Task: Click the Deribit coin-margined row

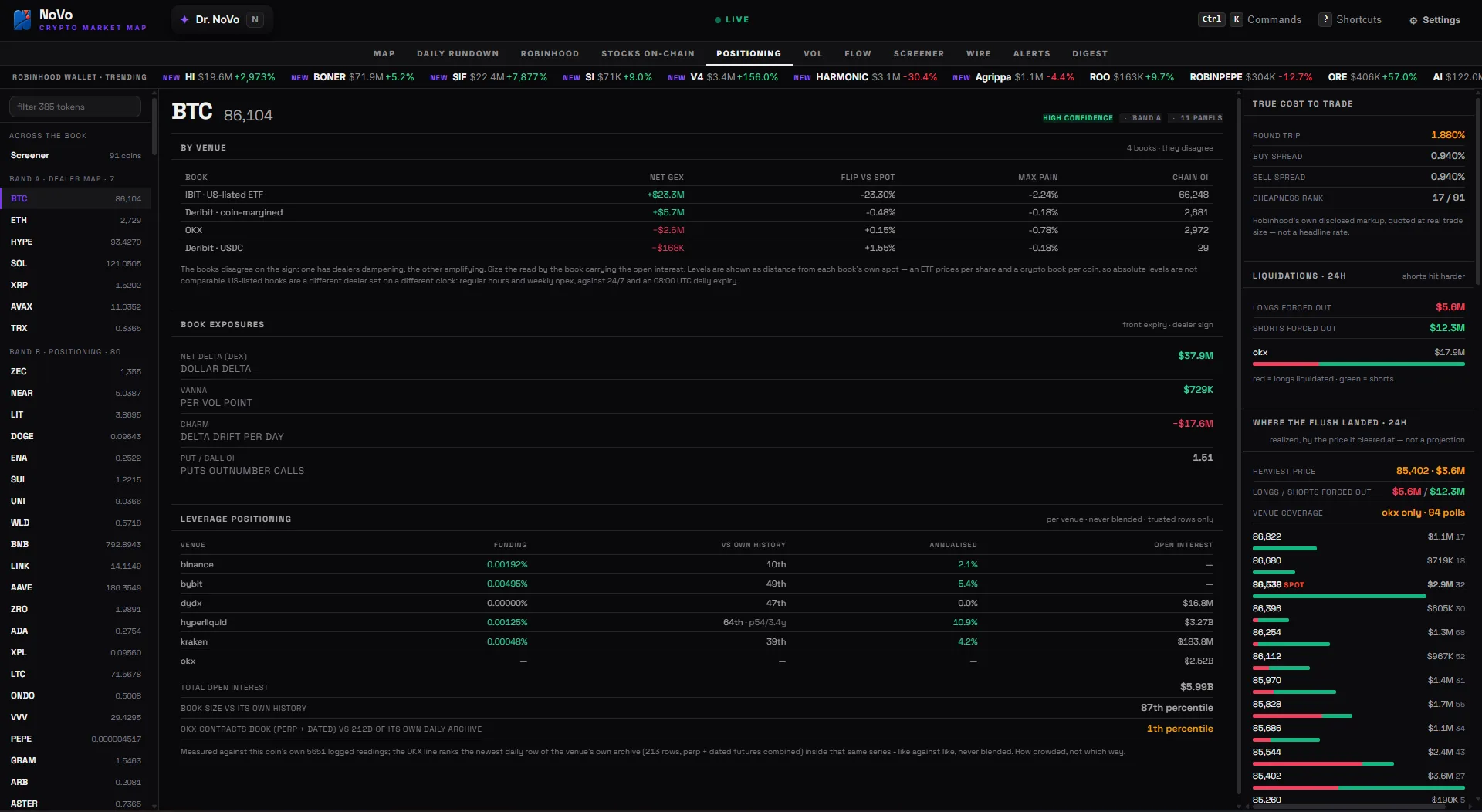Action: (x=696, y=212)
